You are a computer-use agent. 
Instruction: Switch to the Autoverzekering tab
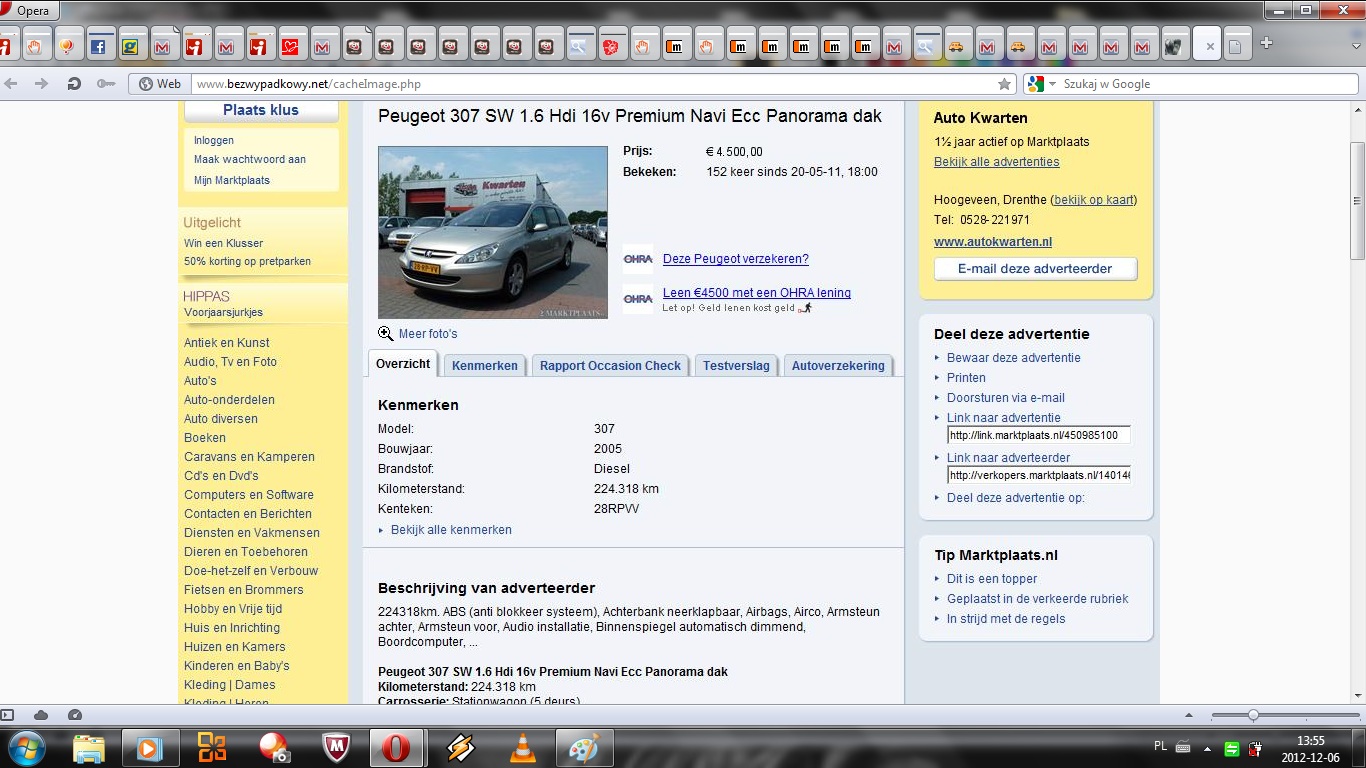838,366
